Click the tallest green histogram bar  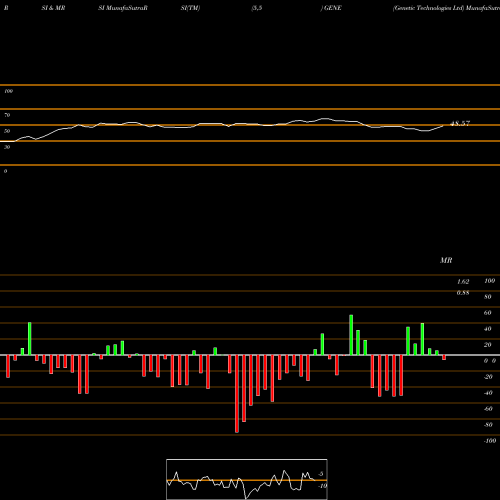pos(351,335)
